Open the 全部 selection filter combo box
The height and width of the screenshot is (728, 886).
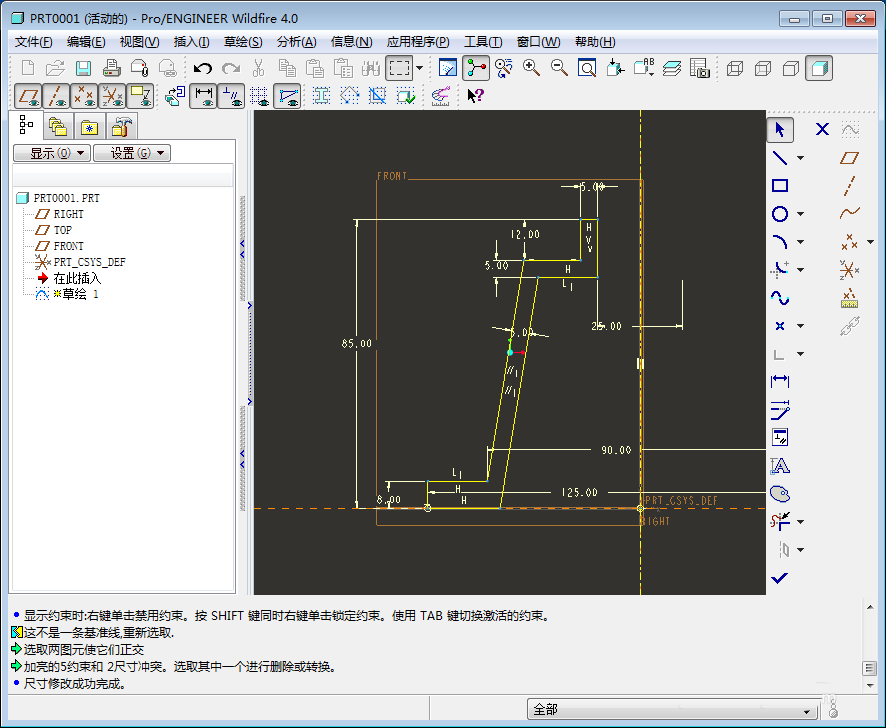click(x=672, y=709)
